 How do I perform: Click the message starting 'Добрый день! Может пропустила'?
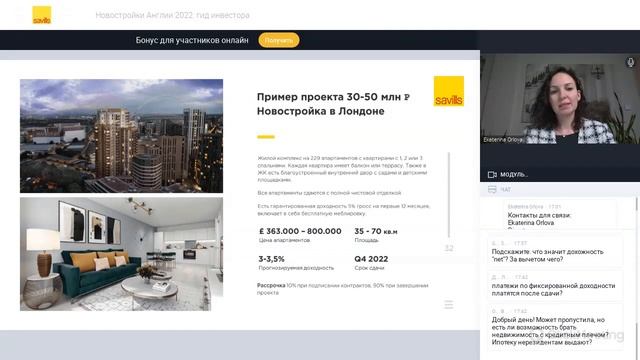pos(555,327)
